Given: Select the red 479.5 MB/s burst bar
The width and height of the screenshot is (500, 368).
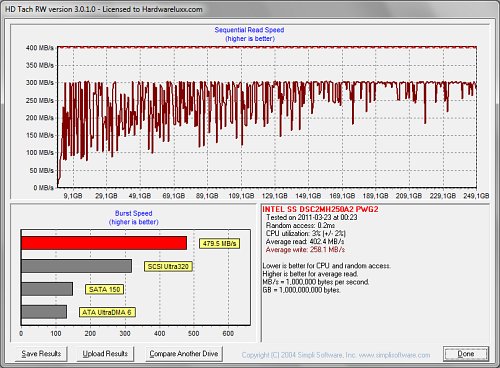Looking at the screenshot, I should [x=104, y=243].
